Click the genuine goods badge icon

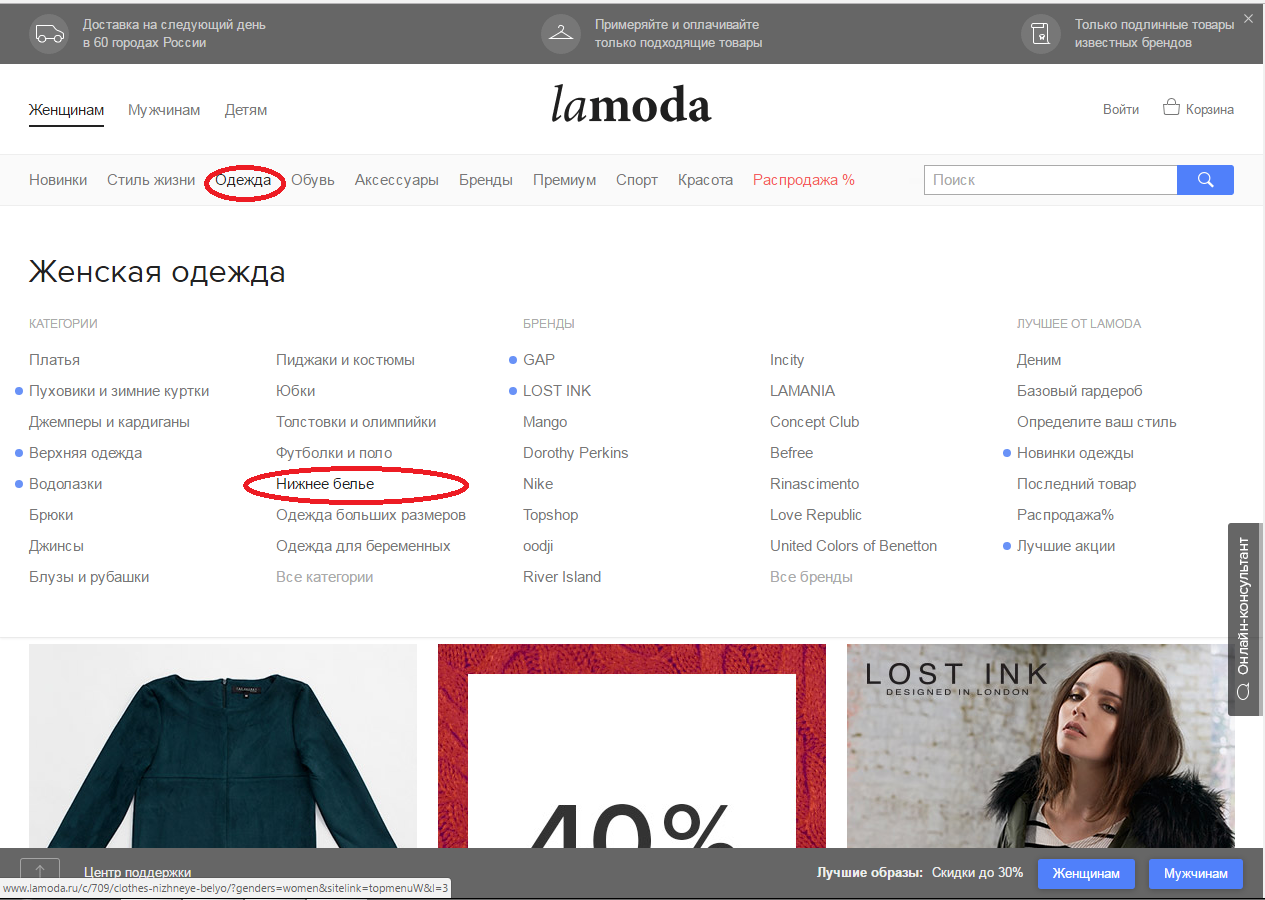(x=1041, y=34)
